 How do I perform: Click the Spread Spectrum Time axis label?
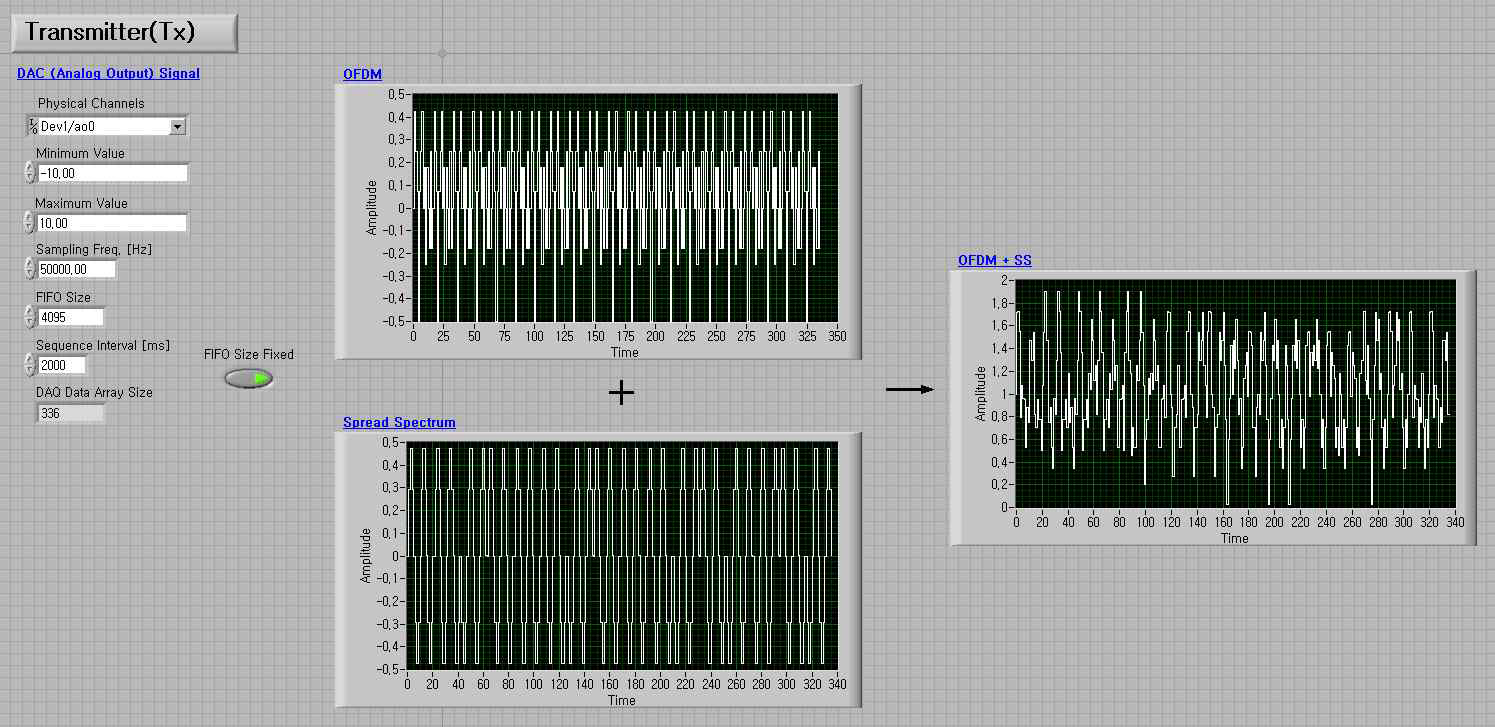click(622, 700)
